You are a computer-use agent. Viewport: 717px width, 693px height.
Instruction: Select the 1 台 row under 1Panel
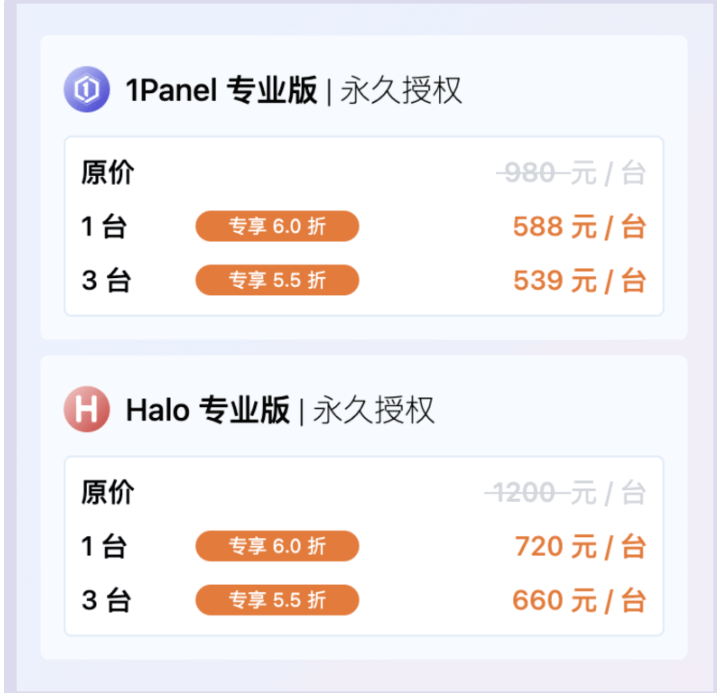[x=364, y=226]
